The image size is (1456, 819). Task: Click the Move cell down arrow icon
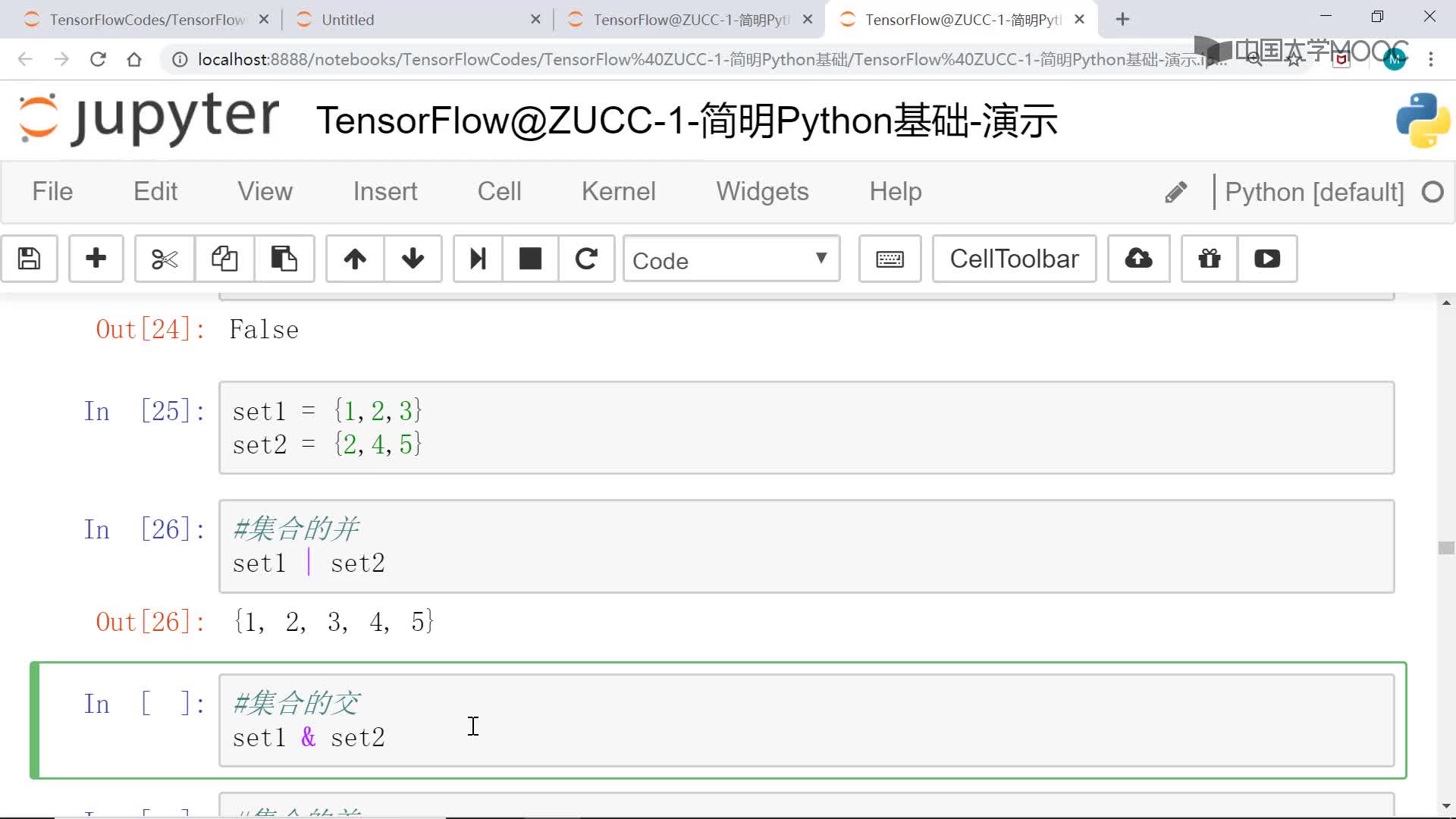click(x=412, y=259)
